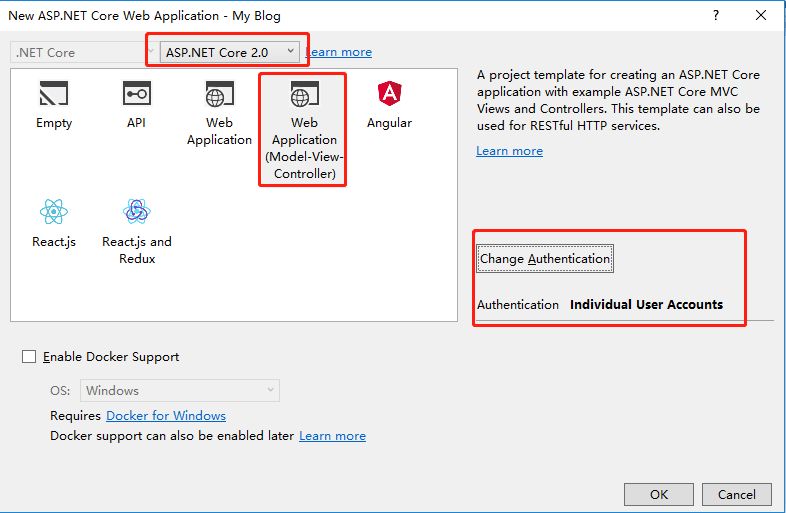Click the template description paragraph
The image size is (786, 513).
[x=618, y=100]
